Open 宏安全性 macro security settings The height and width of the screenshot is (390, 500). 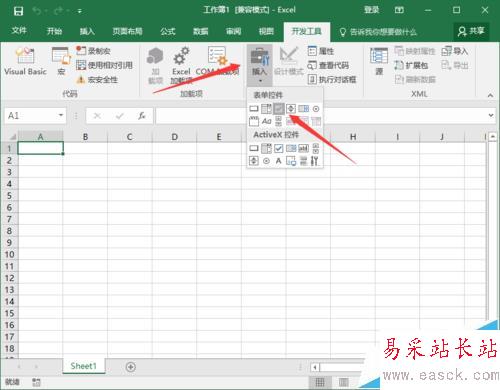(97, 79)
